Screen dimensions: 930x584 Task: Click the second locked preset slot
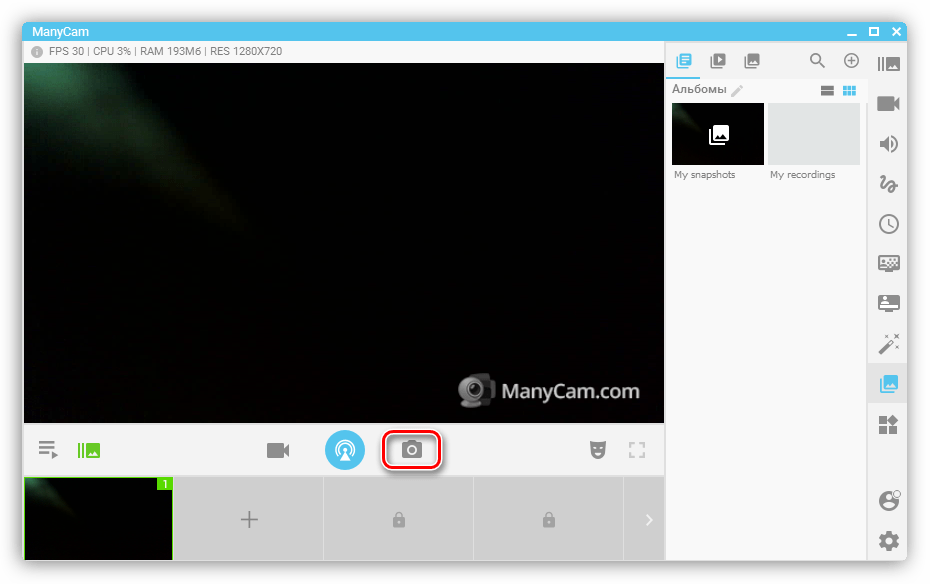[x=549, y=519]
